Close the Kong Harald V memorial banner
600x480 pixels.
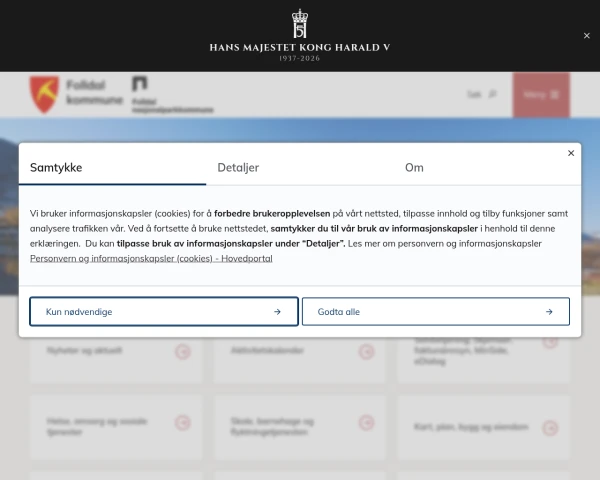click(586, 36)
